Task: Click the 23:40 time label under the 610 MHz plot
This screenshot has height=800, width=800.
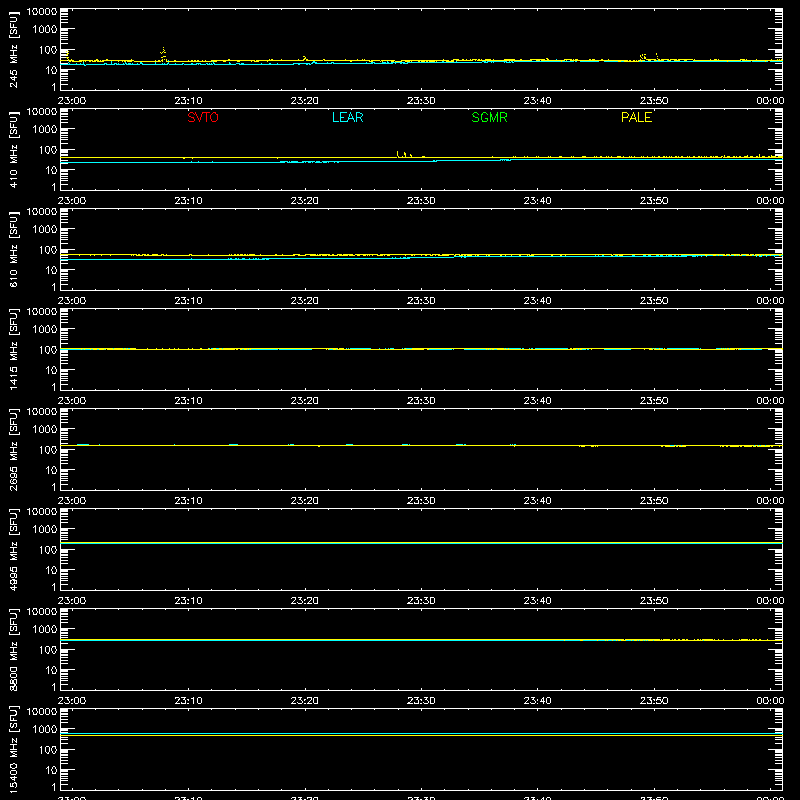Action: click(x=537, y=301)
